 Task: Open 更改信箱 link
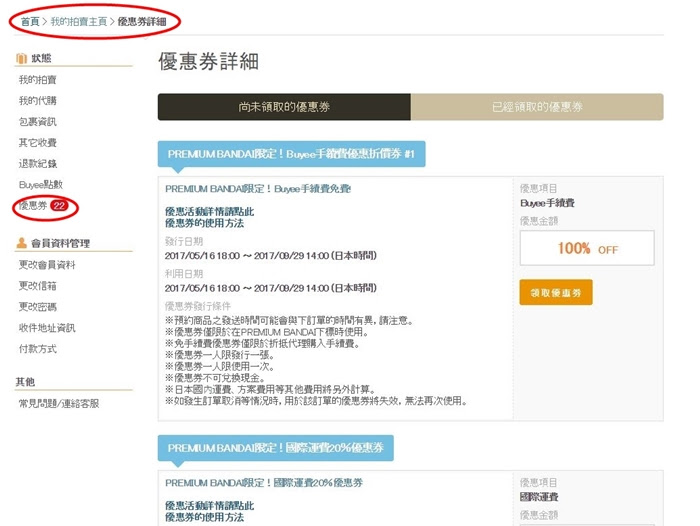point(38,286)
